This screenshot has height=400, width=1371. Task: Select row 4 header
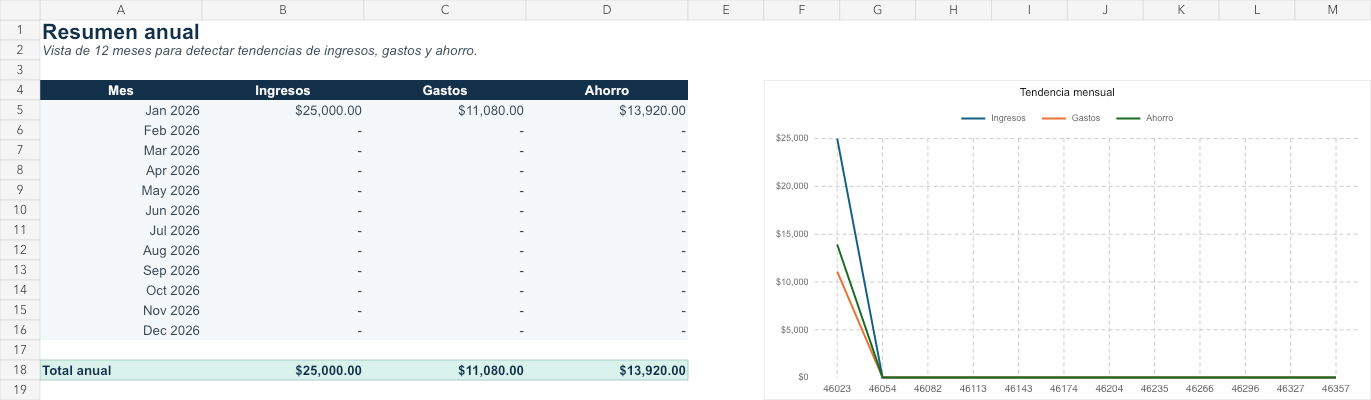point(20,90)
